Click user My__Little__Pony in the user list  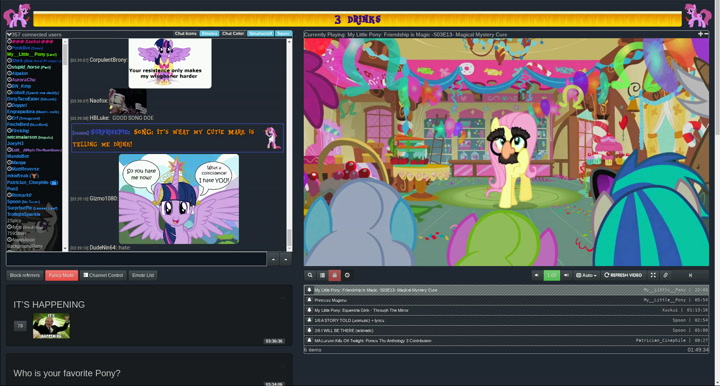(31, 54)
